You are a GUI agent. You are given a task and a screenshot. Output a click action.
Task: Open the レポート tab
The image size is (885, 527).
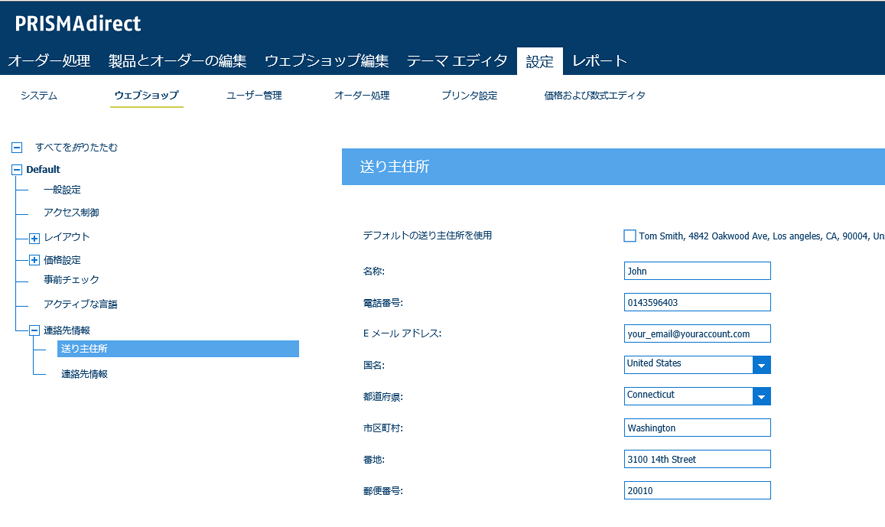click(x=599, y=61)
